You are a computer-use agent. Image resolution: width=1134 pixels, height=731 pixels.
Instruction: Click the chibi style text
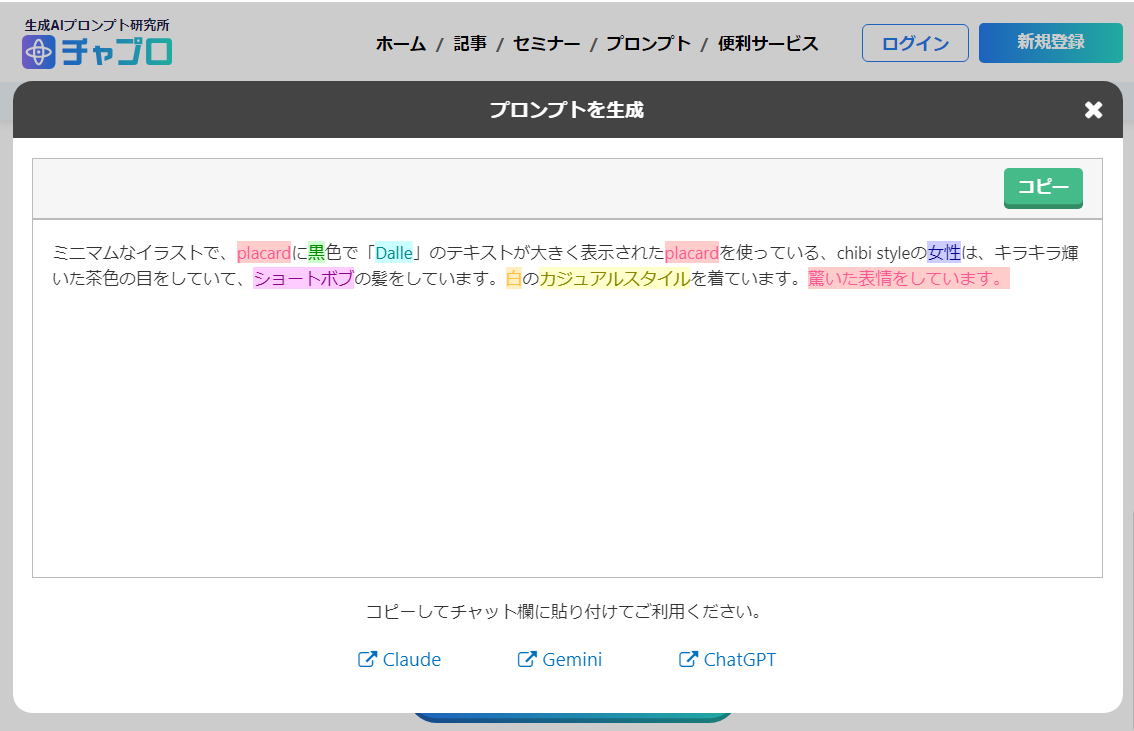click(x=873, y=253)
